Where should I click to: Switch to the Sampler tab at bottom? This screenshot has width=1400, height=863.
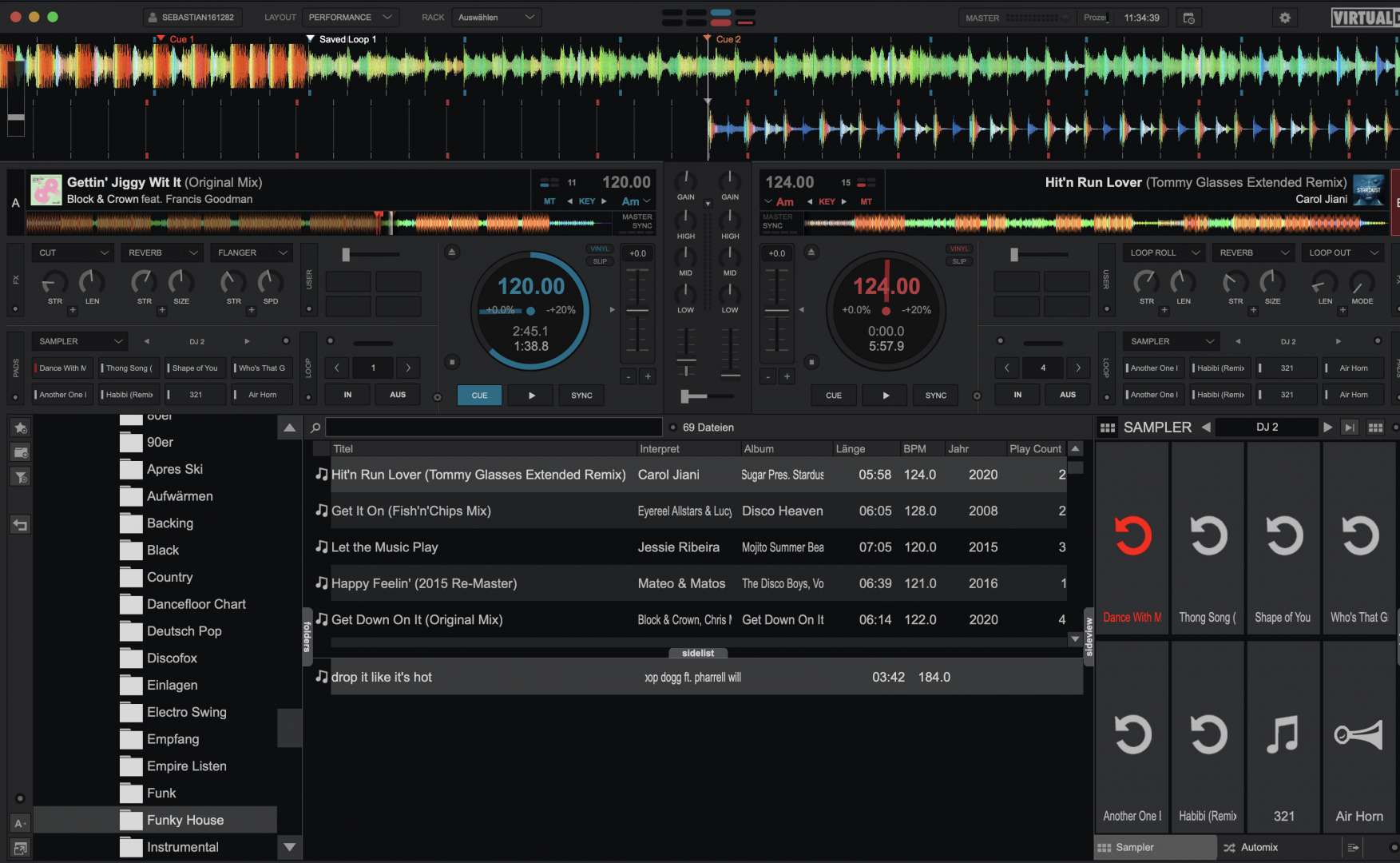click(x=1155, y=848)
